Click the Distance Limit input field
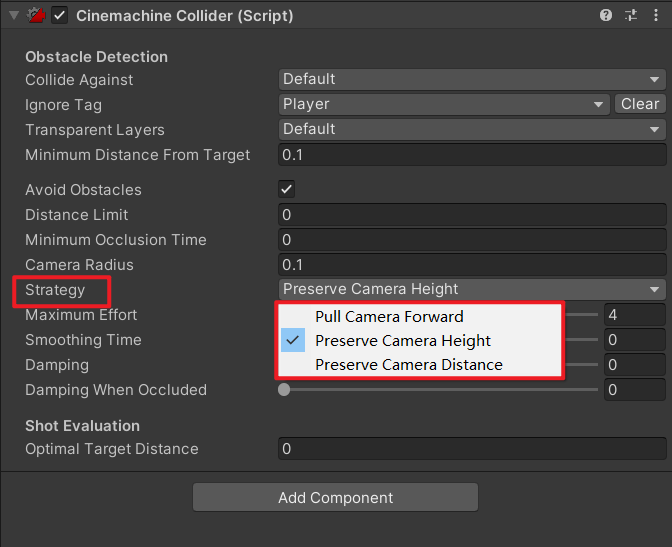This screenshot has width=672, height=547. coord(472,215)
